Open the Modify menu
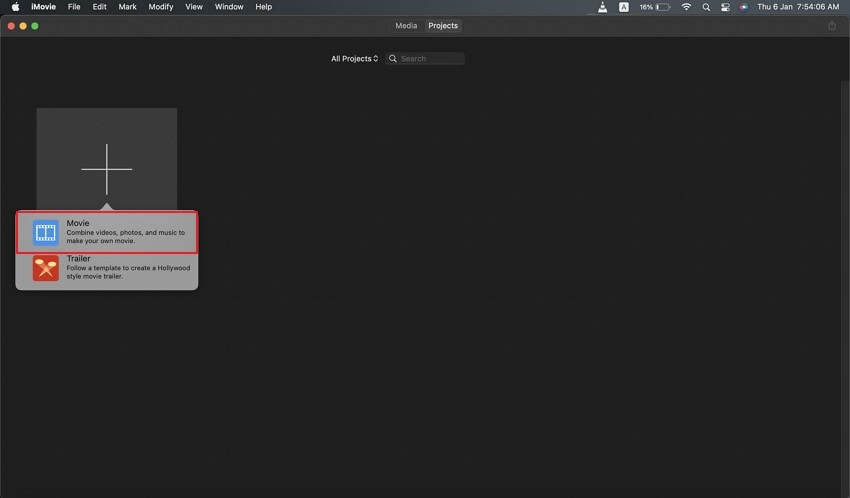Screen dimensions: 850x498 [161, 7]
